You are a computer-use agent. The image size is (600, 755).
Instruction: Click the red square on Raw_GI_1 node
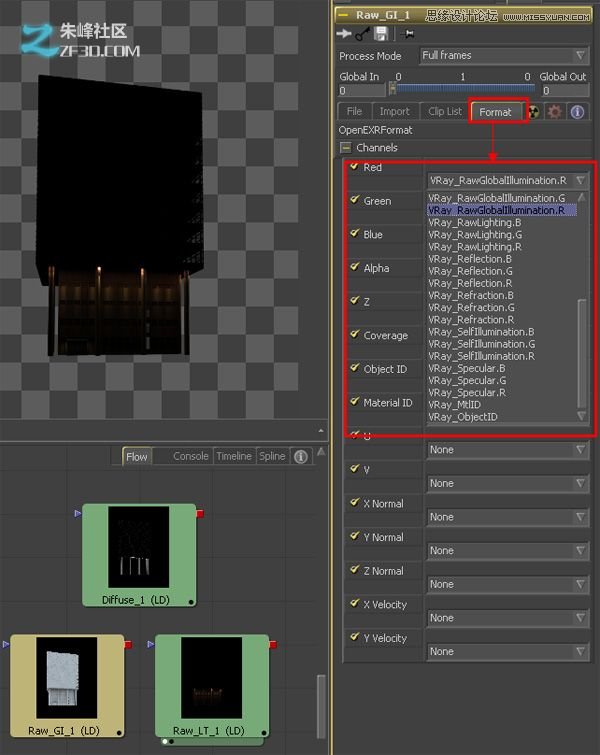coord(128,644)
